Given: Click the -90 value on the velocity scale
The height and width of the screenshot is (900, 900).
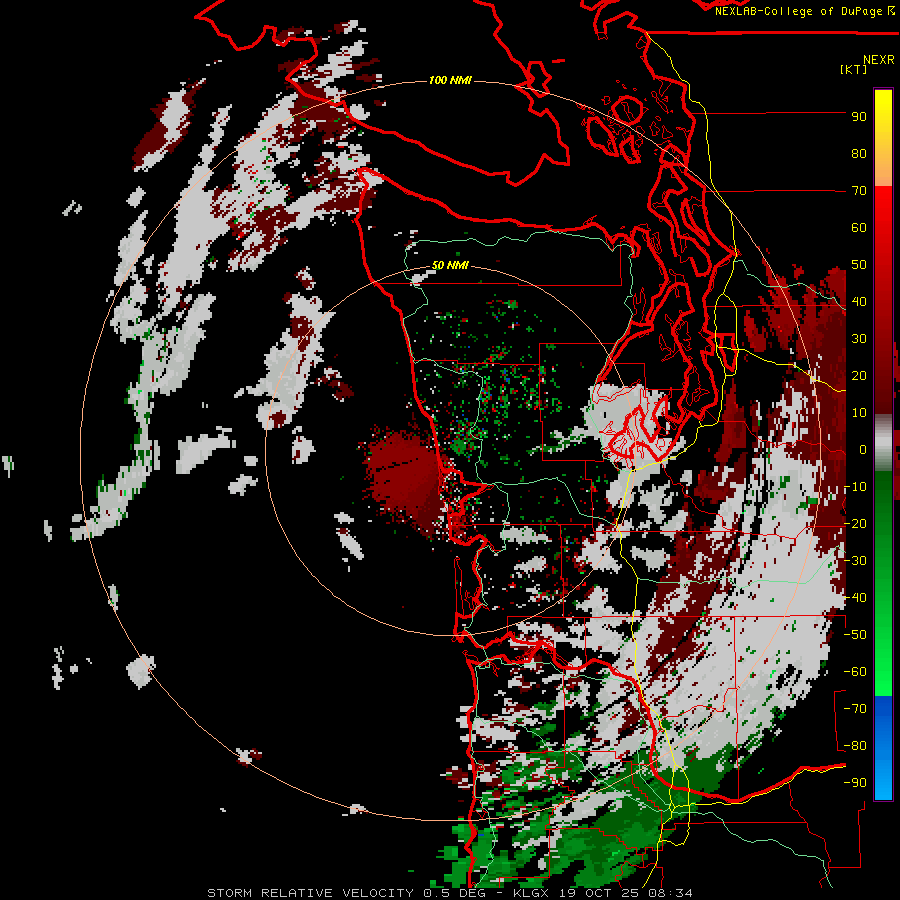Looking at the screenshot, I should point(855,783).
